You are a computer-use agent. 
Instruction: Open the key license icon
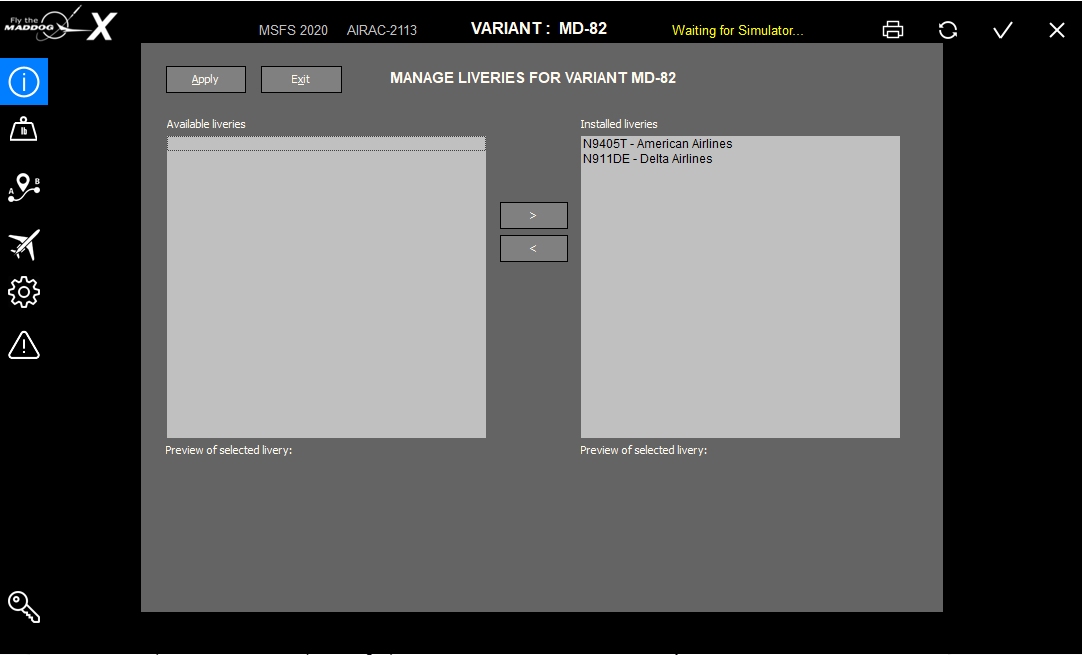pos(23,607)
